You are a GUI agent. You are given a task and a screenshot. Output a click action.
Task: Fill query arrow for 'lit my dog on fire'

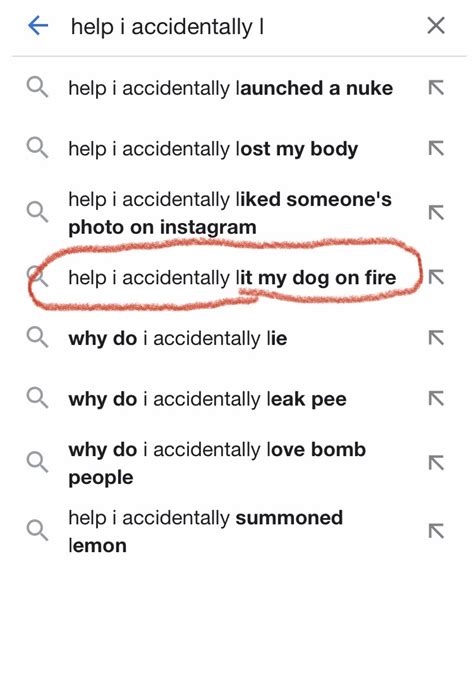[436, 277]
